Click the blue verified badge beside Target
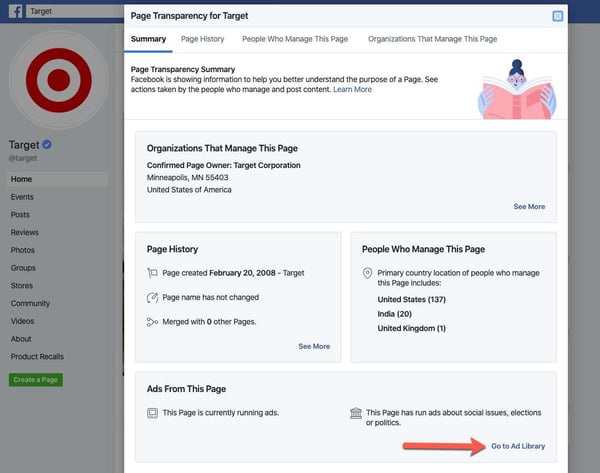Screen dimensions: 600x473 click(47, 144)
